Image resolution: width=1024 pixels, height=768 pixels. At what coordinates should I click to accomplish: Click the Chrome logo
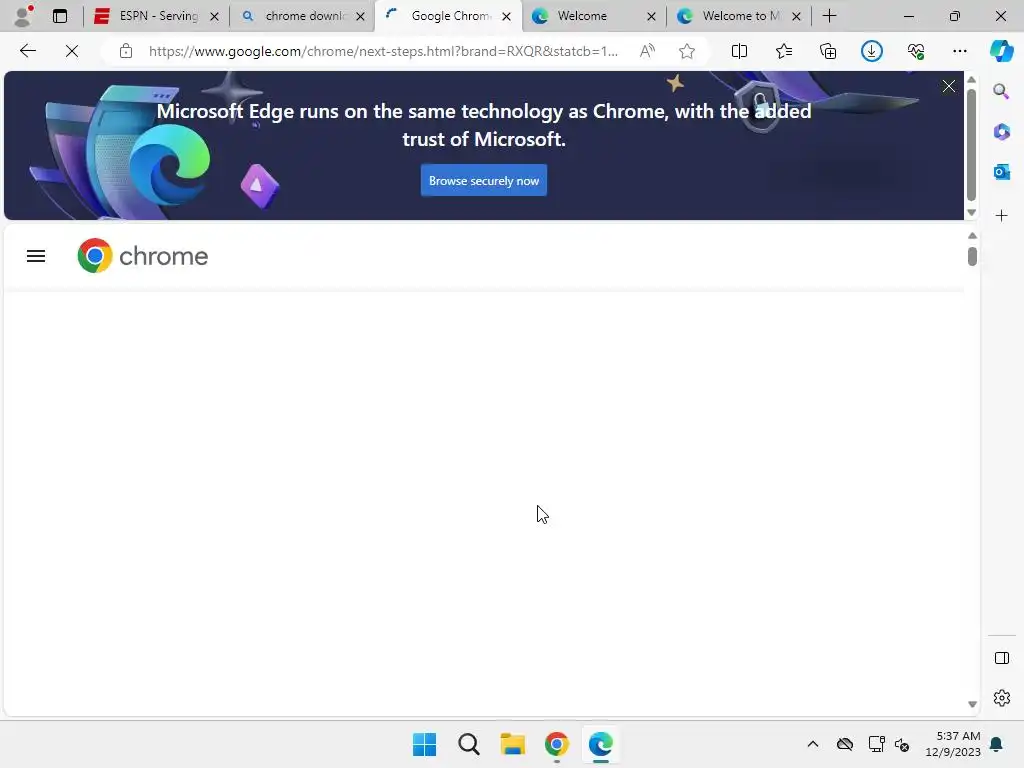142,255
